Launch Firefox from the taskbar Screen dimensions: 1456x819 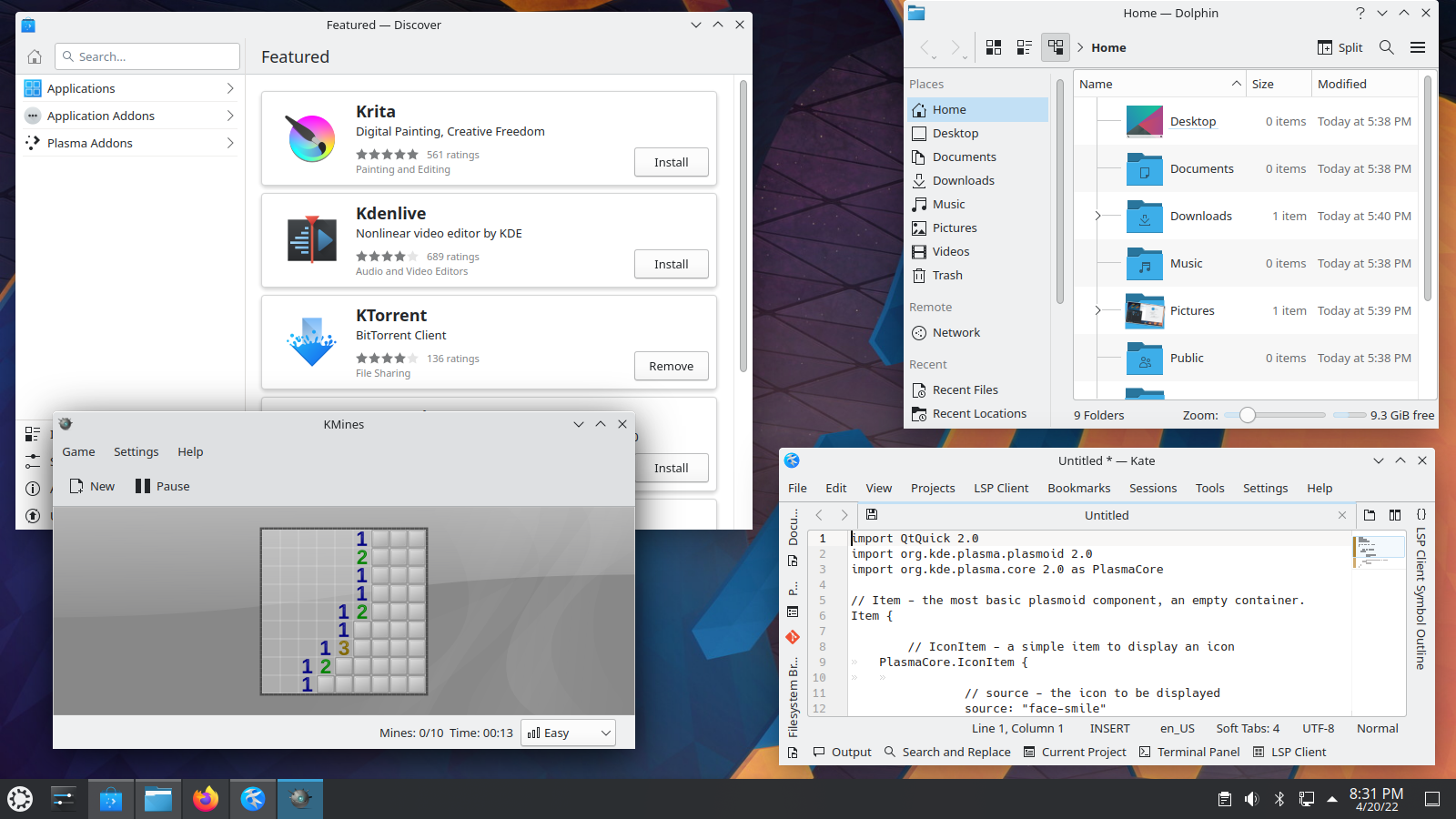pyautogui.click(x=206, y=799)
